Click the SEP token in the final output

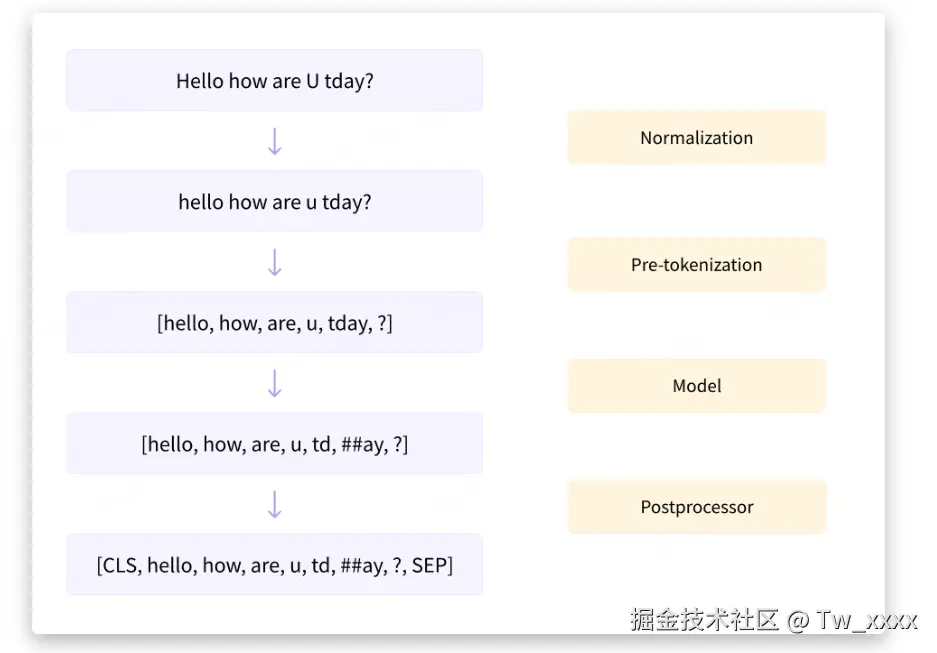[428, 566]
